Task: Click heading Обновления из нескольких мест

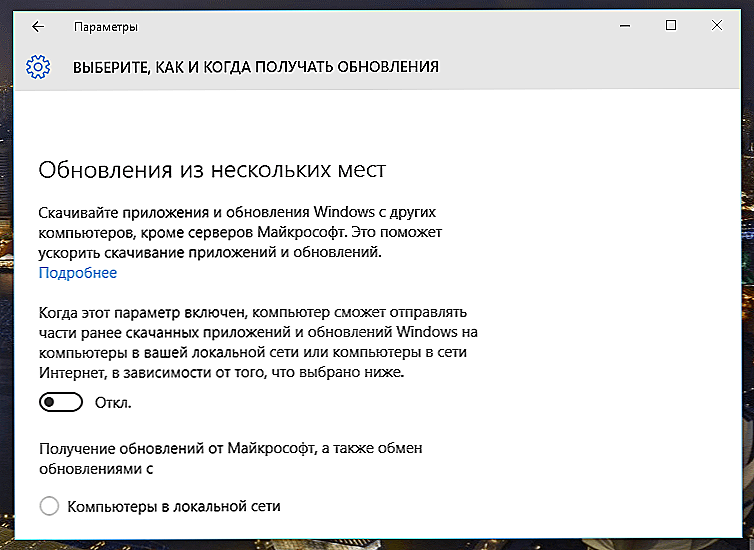Action: click(x=212, y=170)
